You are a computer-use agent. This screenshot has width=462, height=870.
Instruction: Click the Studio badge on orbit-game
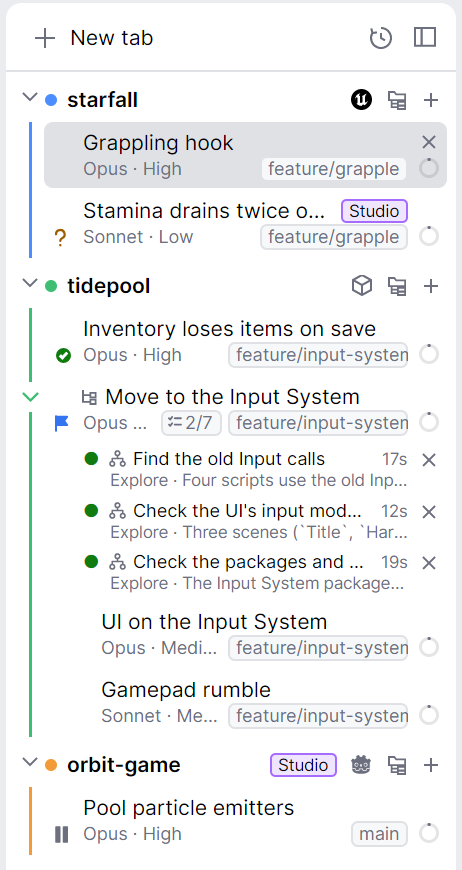point(303,765)
